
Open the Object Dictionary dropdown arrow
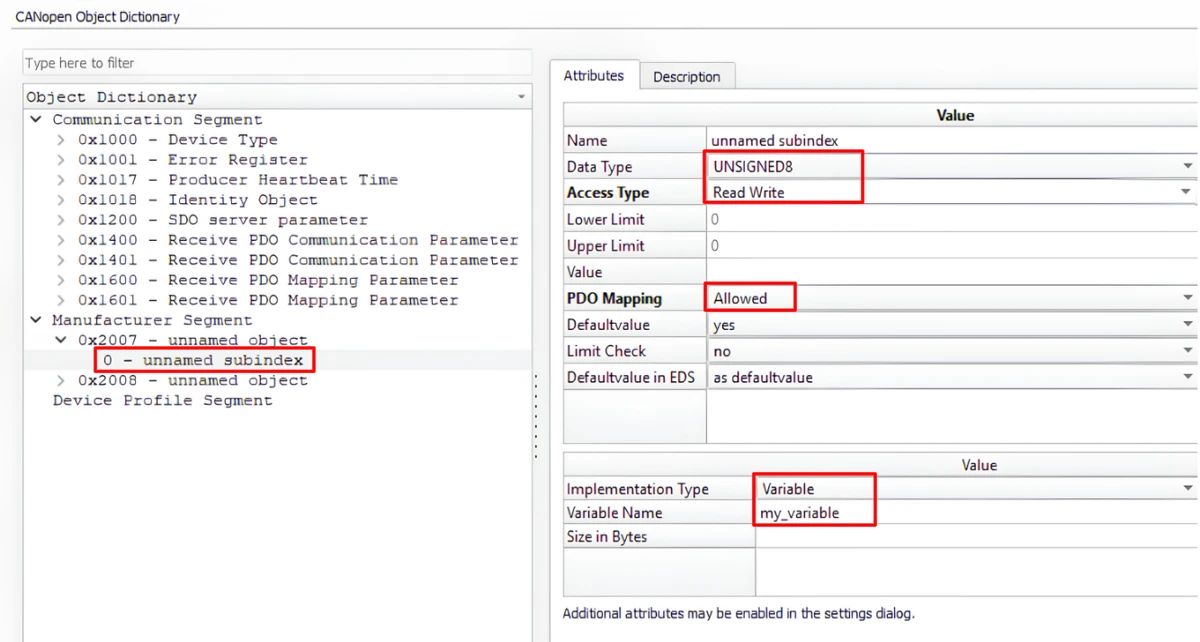(x=521, y=97)
